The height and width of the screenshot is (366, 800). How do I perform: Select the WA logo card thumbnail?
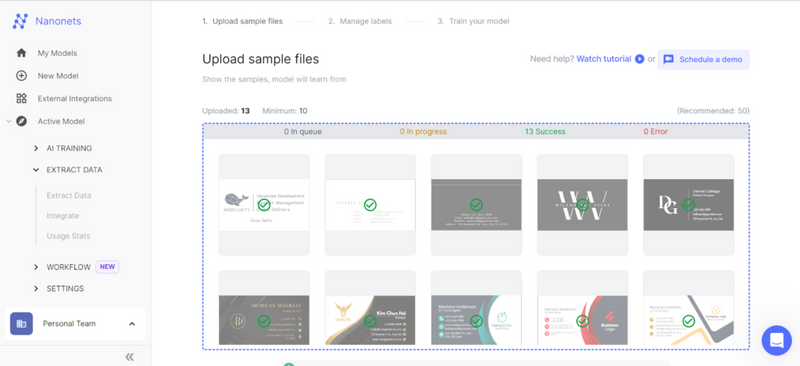(x=583, y=205)
